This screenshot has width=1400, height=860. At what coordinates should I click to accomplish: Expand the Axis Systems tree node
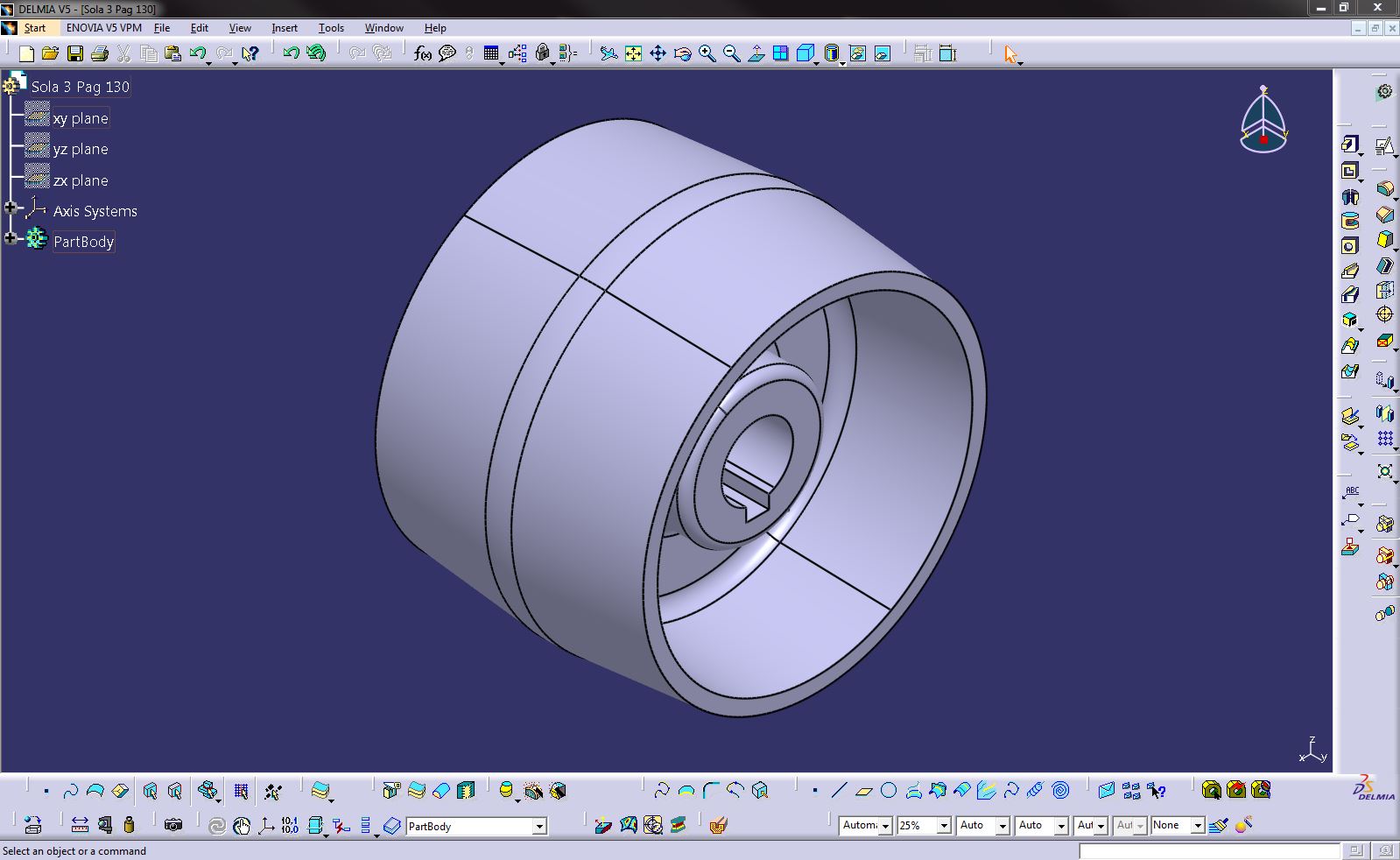coord(11,208)
